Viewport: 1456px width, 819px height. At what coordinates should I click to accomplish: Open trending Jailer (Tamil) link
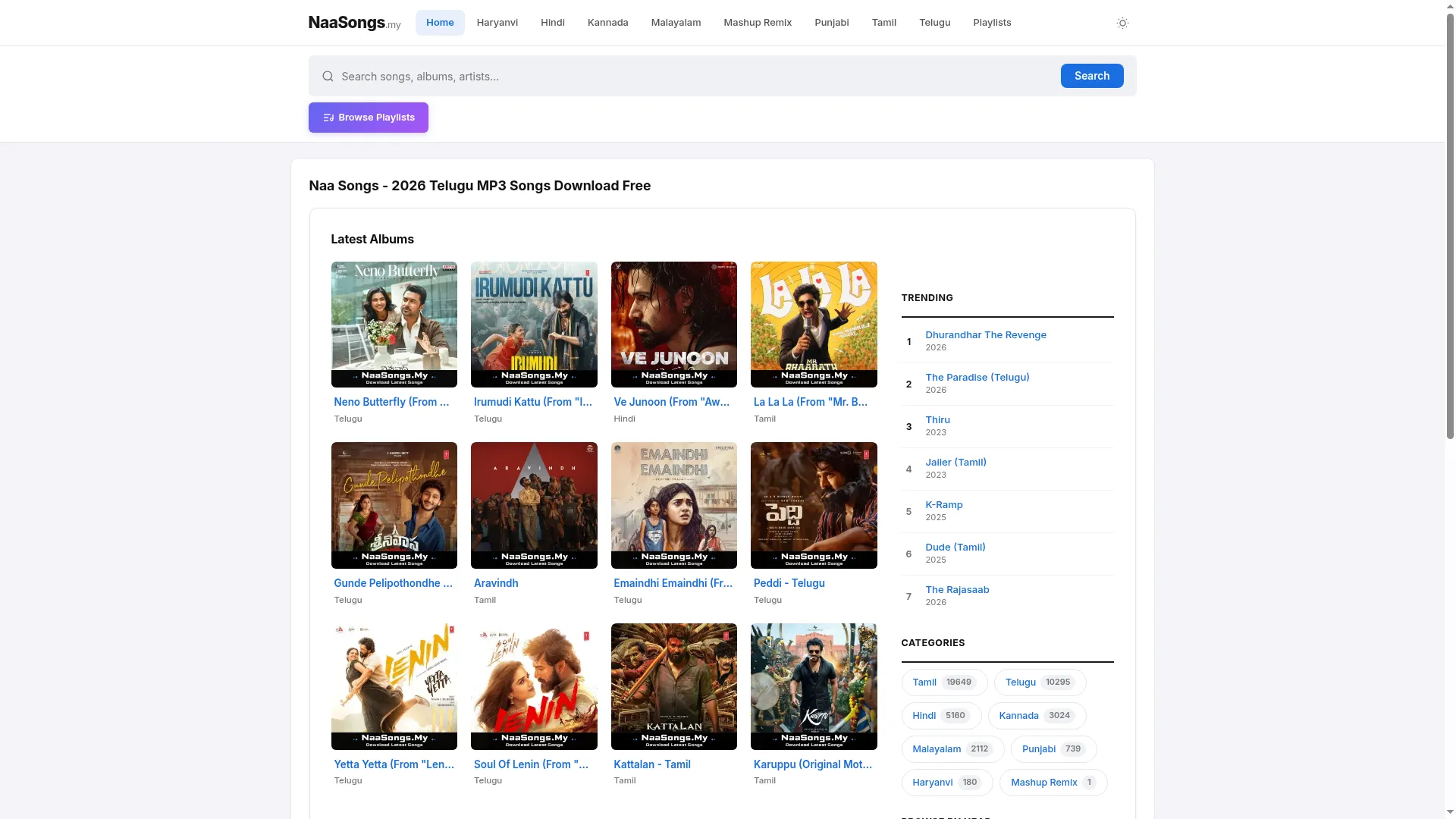point(955,462)
